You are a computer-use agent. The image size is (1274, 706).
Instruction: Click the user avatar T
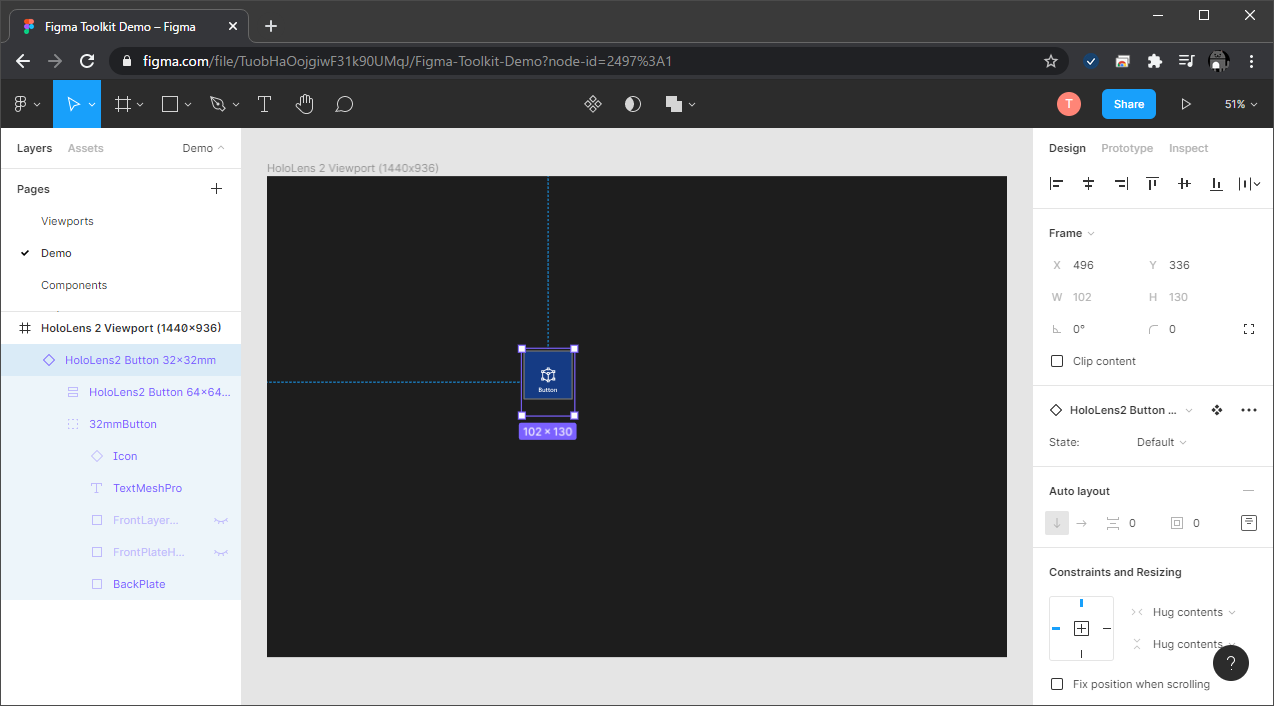(1069, 104)
